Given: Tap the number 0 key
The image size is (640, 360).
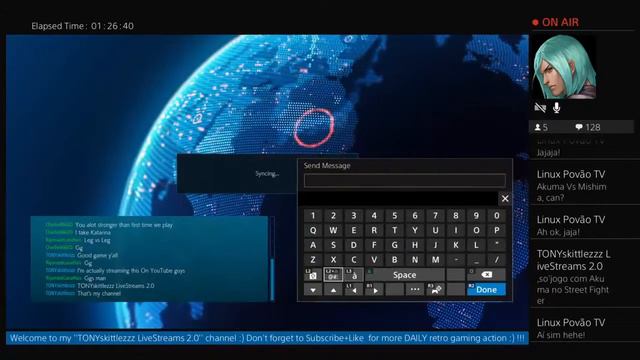Looking at the screenshot, I should tap(496, 216).
